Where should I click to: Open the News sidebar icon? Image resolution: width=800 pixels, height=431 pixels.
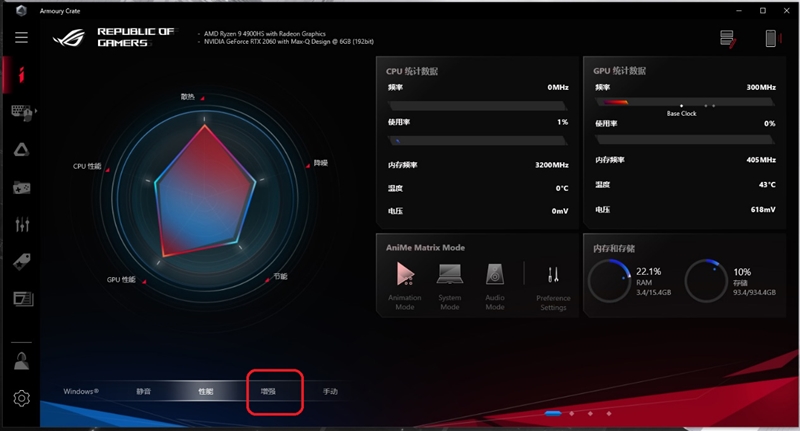click(23, 299)
